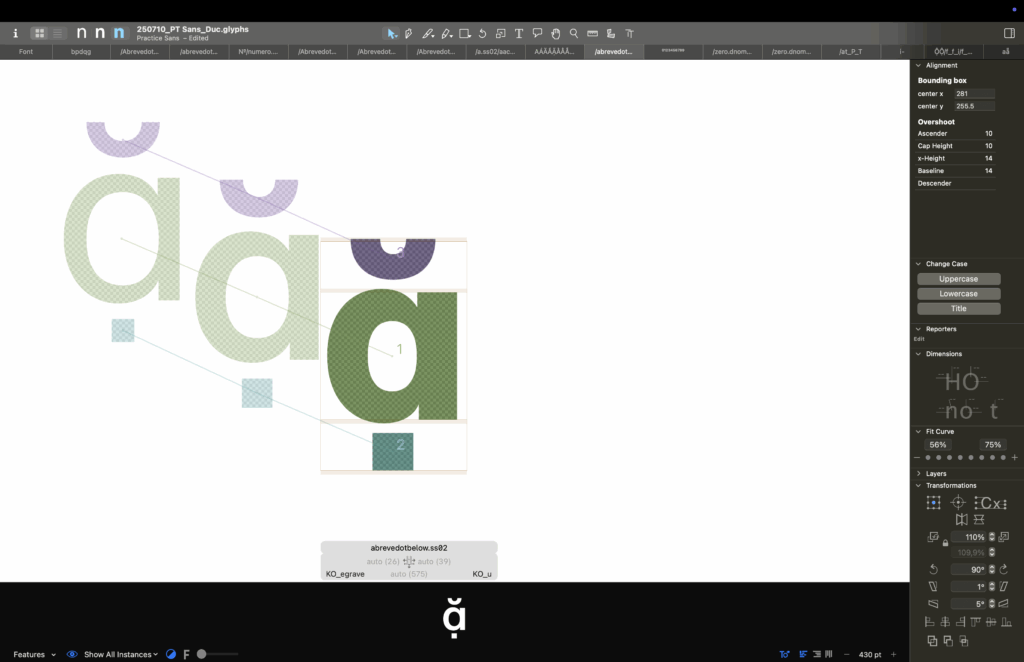
Task: Switch to the bpdqg tab
Action: point(81,52)
